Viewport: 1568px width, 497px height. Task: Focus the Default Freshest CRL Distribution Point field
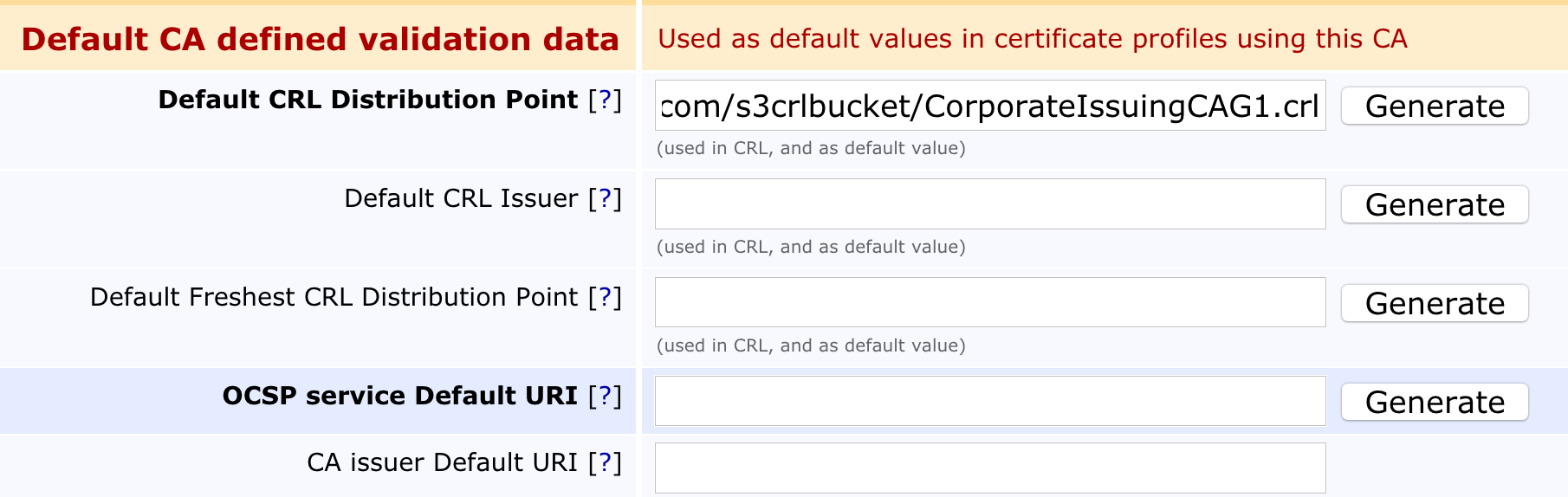(989, 303)
